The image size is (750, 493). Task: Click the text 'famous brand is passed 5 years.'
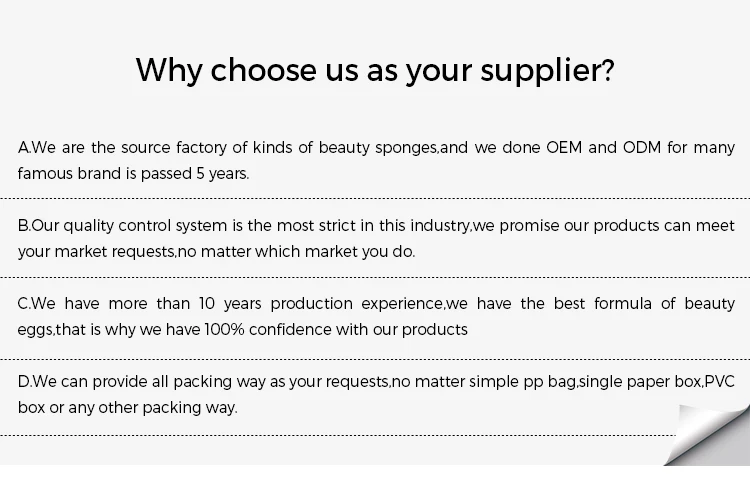tap(133, 173)
